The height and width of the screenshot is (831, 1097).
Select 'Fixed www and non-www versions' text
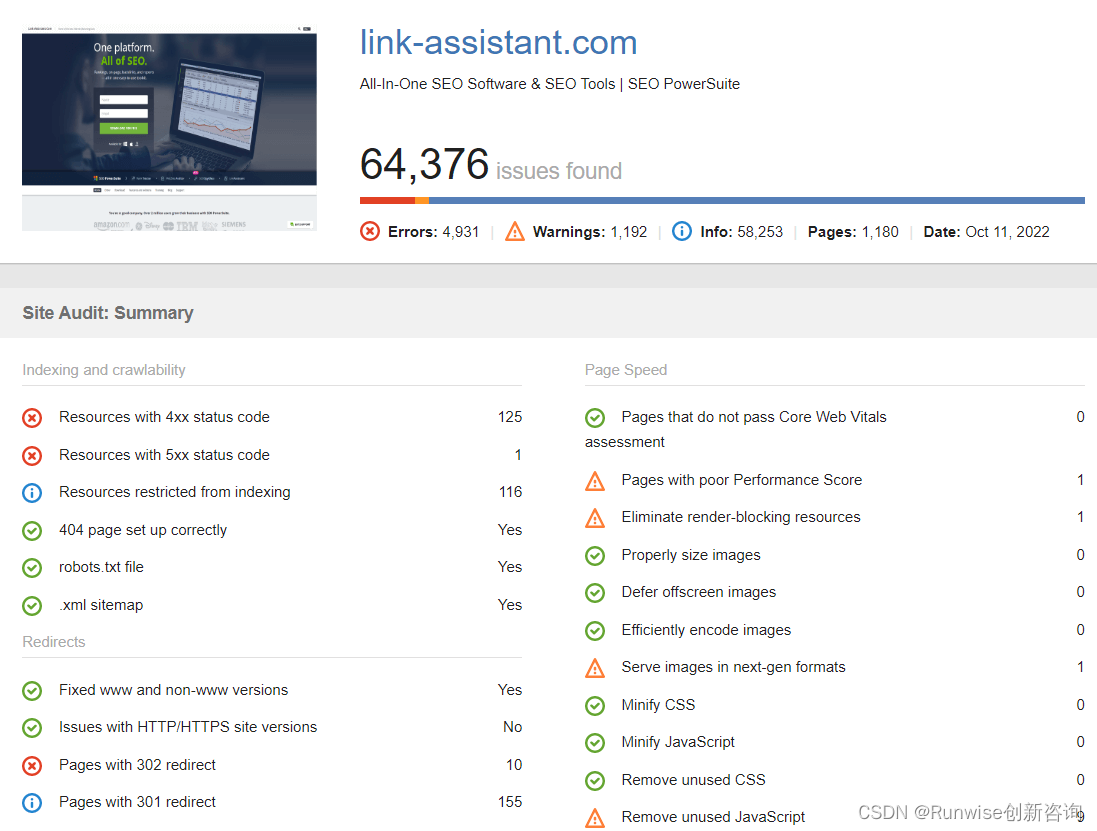[174, 690]
